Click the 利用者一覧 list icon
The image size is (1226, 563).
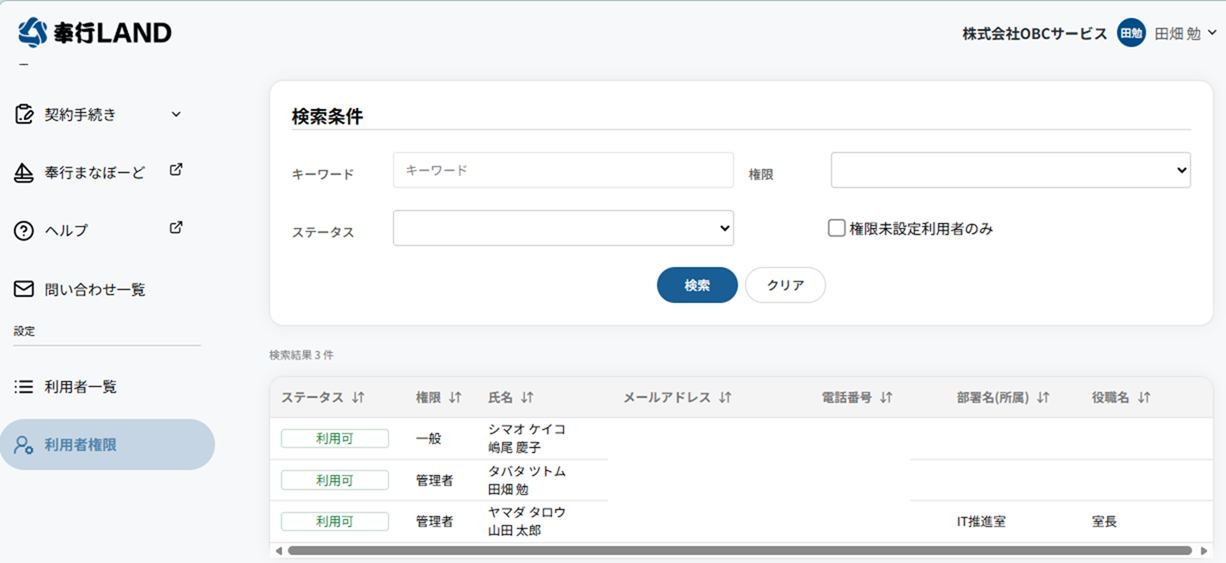point(24,386)
